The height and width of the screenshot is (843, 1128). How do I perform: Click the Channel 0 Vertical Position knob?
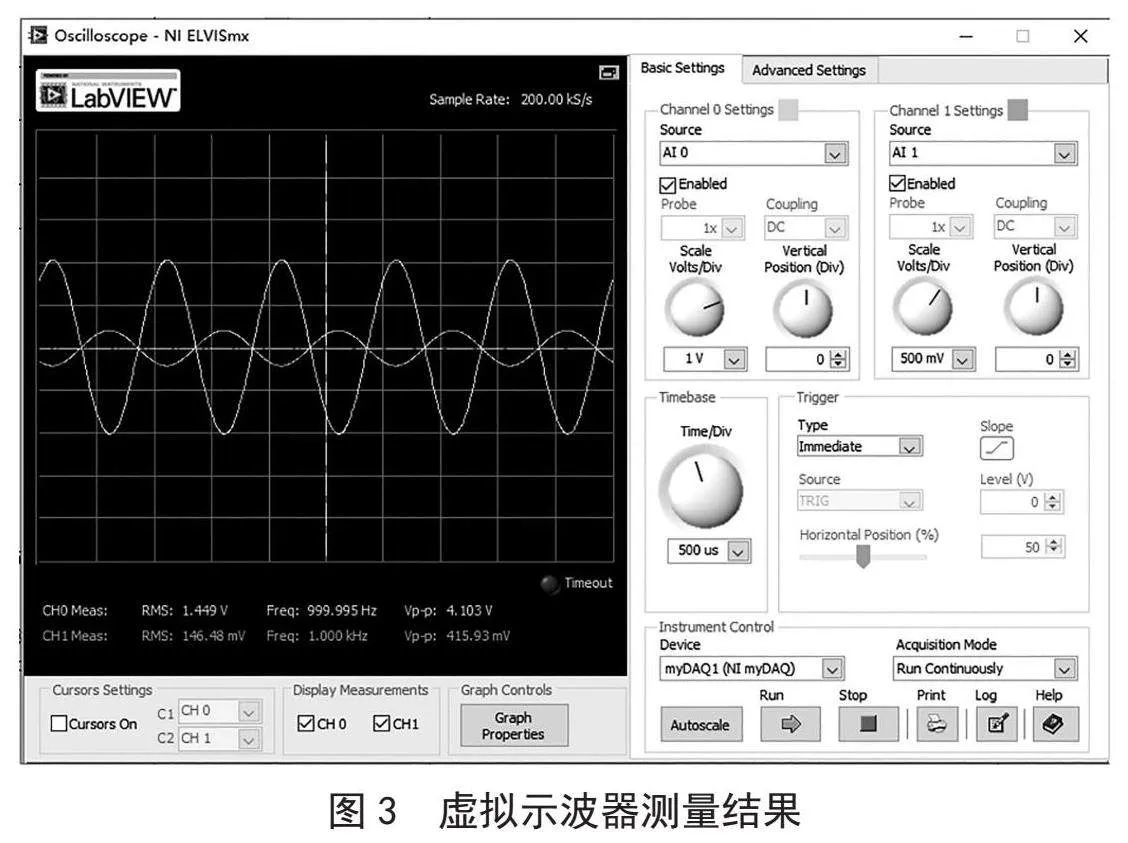(x=803, y=309)
